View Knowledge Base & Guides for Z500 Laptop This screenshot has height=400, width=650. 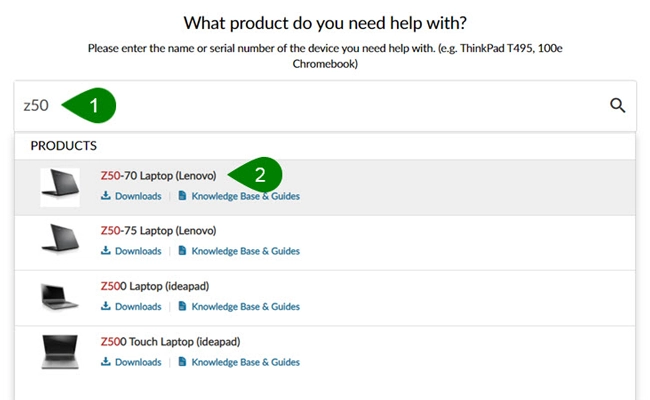pyautogui.click(x=245, y=307)
